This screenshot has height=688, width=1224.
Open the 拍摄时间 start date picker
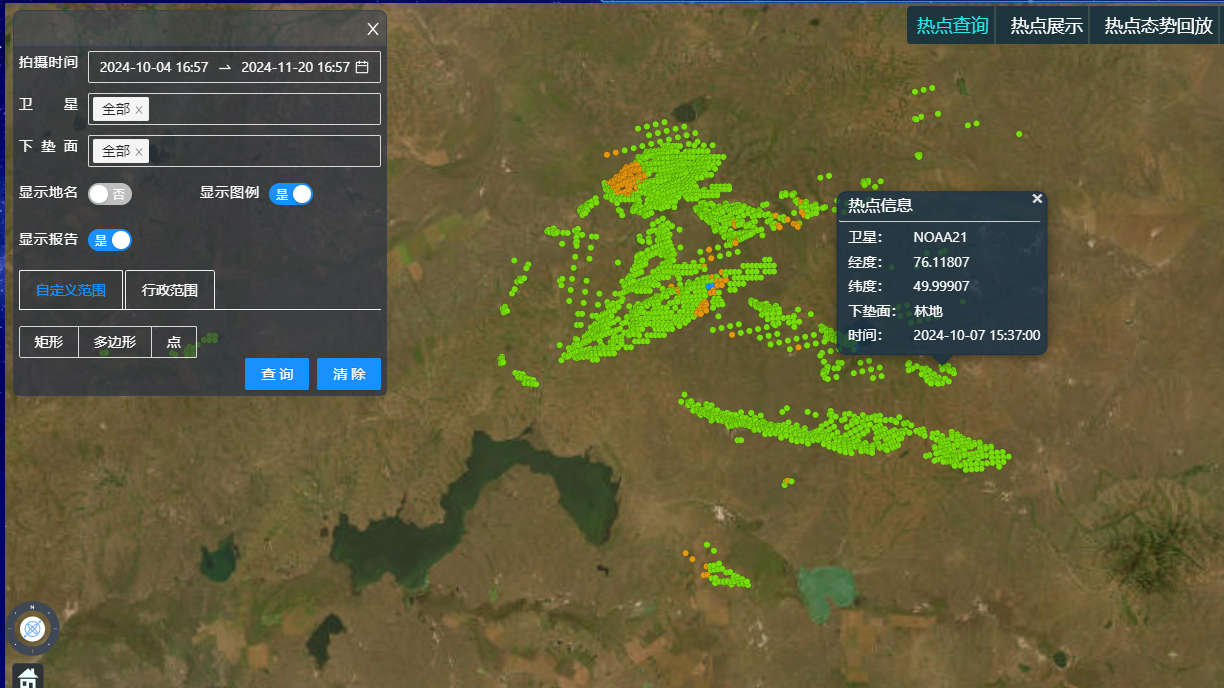click(154, 67)
